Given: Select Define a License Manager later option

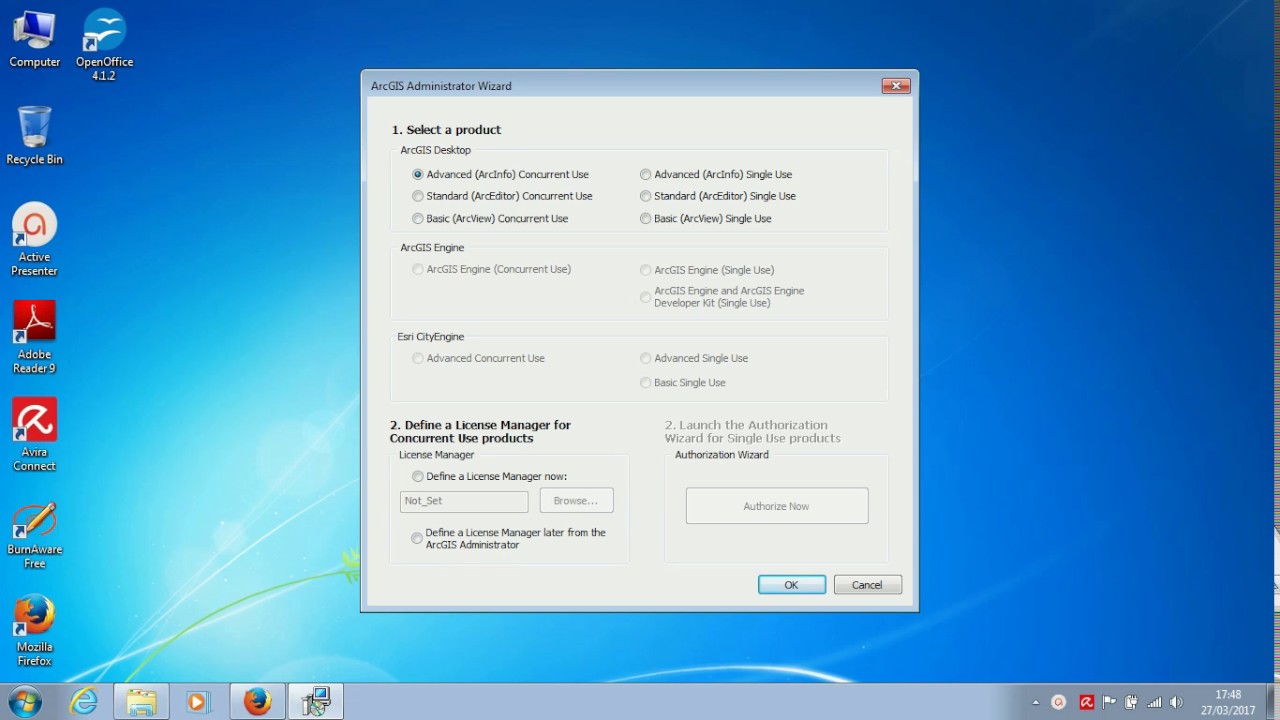Looking at the screenshot, I should pos(509,539).
